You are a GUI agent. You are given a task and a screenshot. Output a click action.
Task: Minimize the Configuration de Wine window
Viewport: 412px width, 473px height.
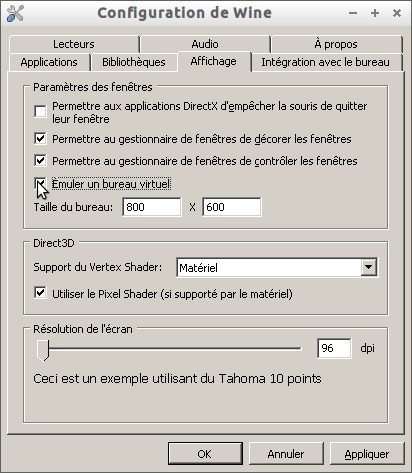[x=353, y=13]
